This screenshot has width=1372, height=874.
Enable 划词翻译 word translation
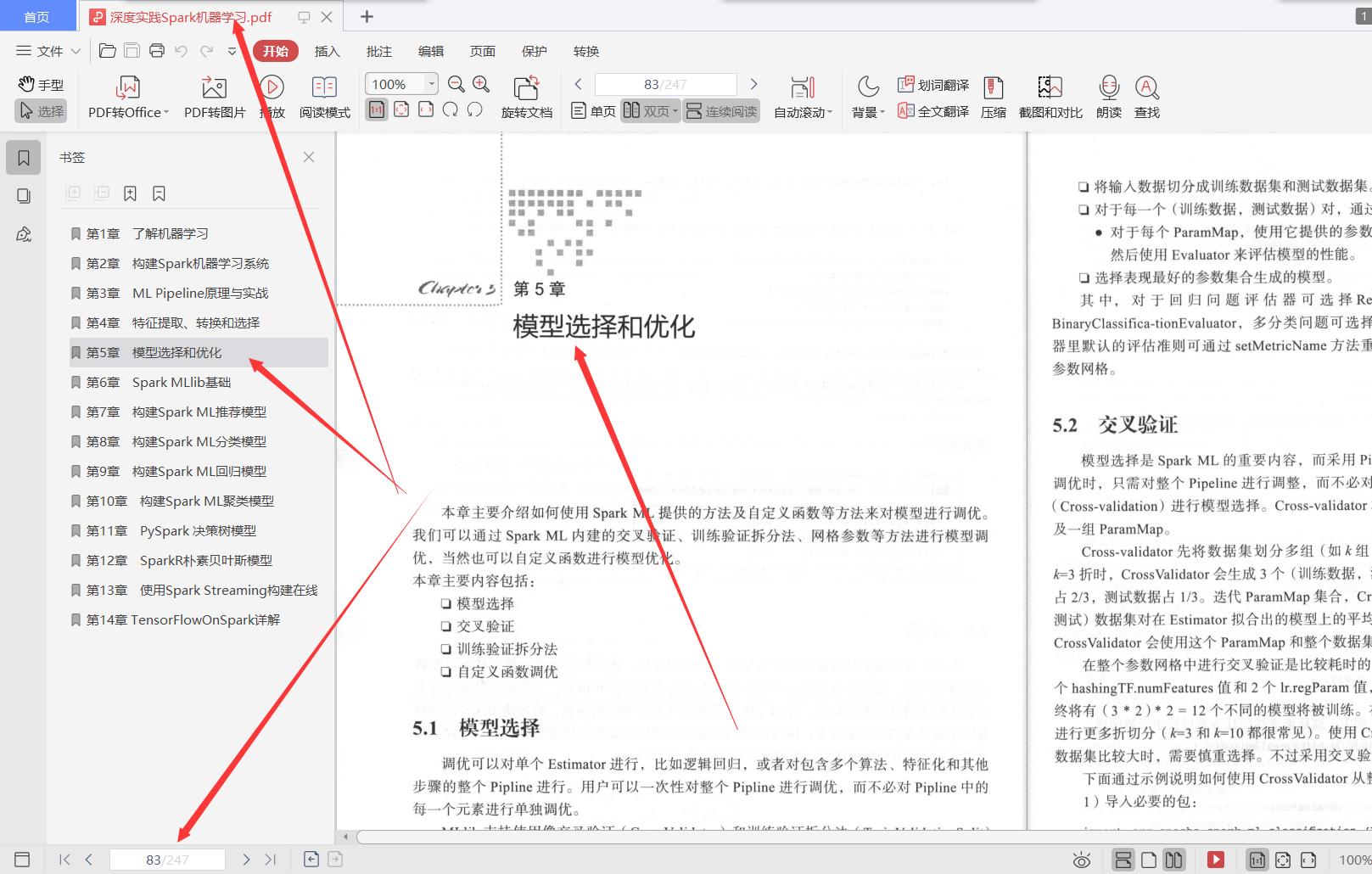tap(933, 85)
